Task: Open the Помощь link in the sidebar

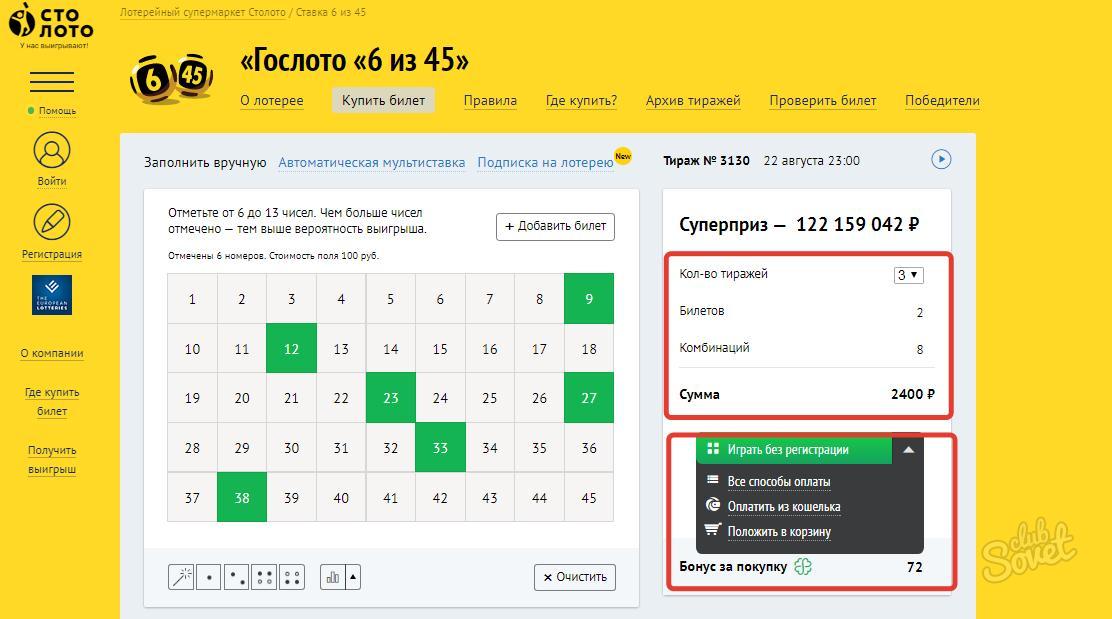Action: (x=57, y=111)
